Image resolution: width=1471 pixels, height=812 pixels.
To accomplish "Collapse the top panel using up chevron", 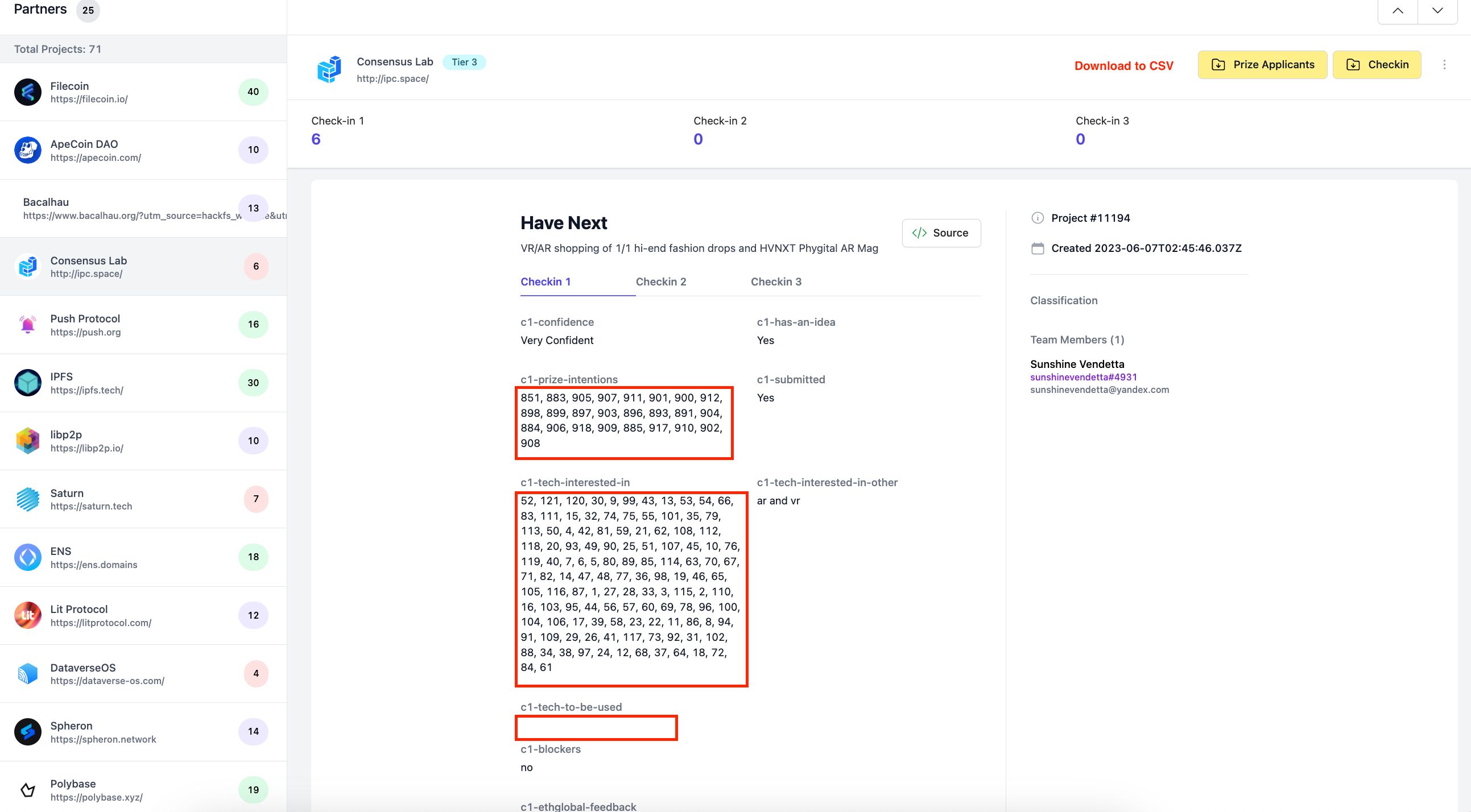I will 1398,12.
